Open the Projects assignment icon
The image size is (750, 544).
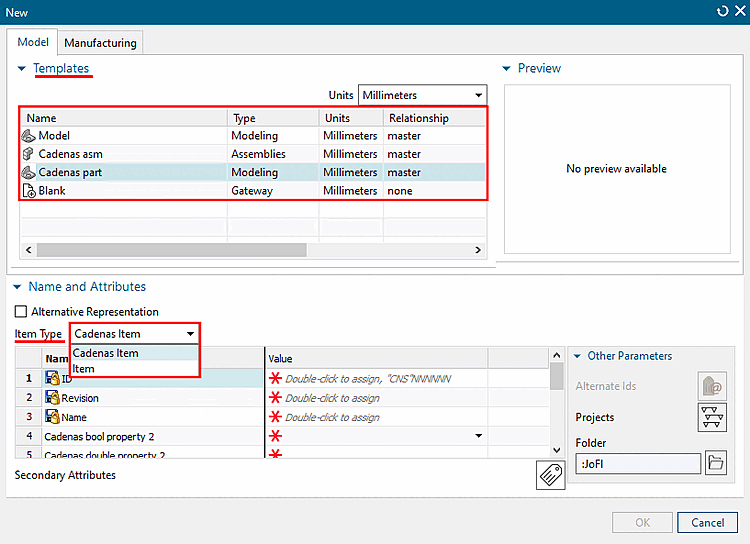pyautogui.click(x=712, y=418)
